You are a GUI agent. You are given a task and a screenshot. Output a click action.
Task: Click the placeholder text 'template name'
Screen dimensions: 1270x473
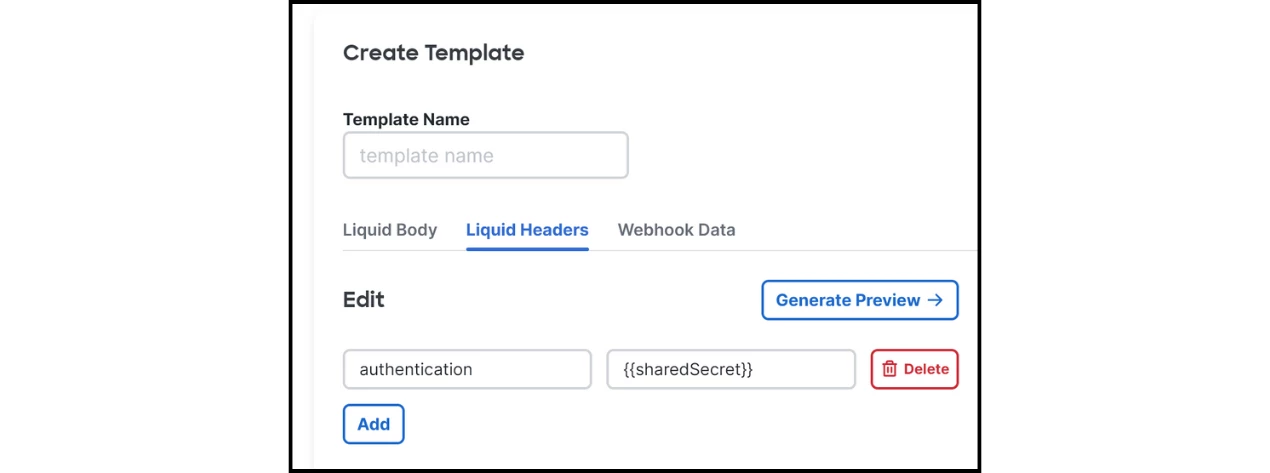pyautogui.click(x=426, y=156)
